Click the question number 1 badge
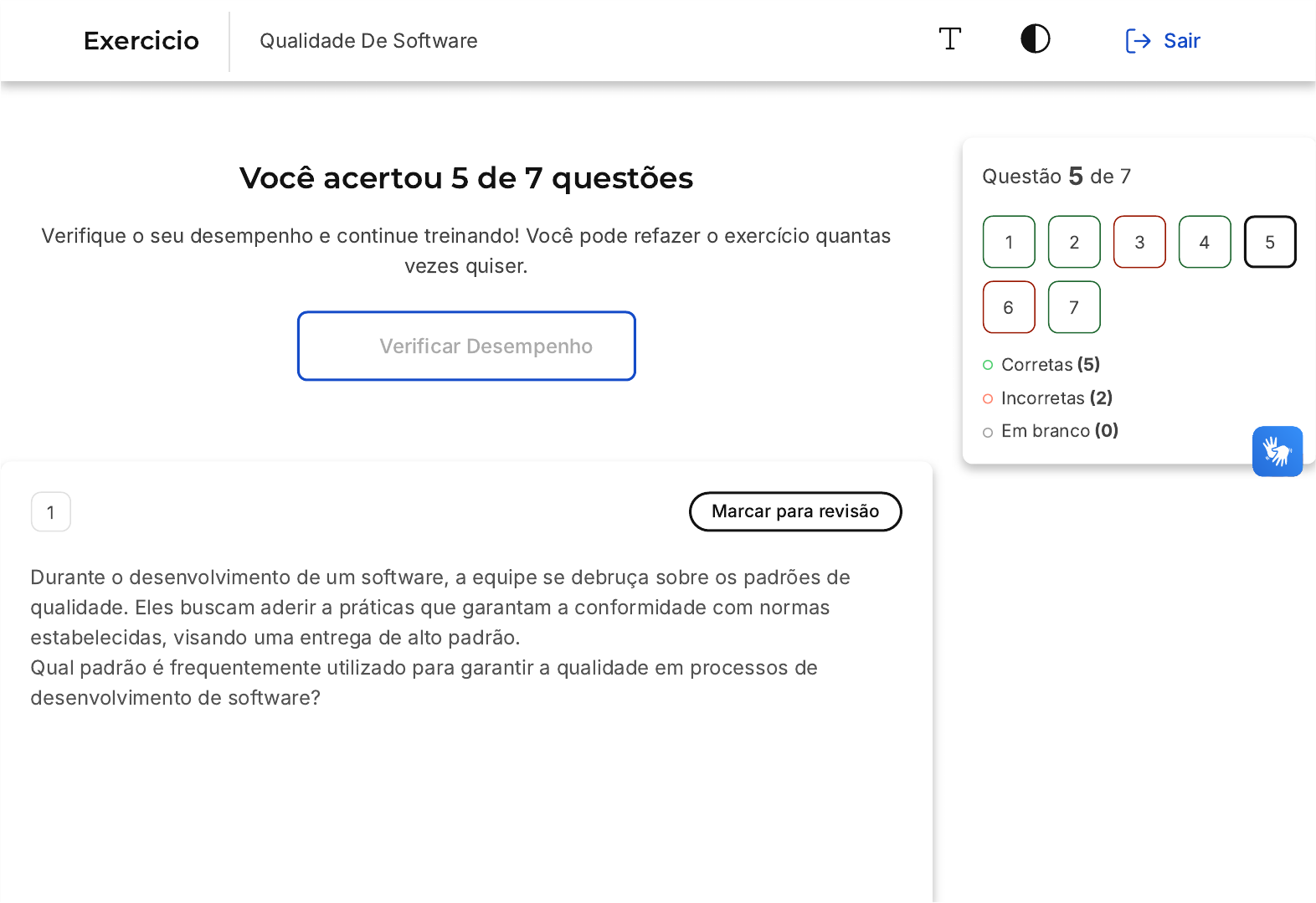Viewport: 1316px width, 903px height. pyautogui.click(x=51, y=512)
